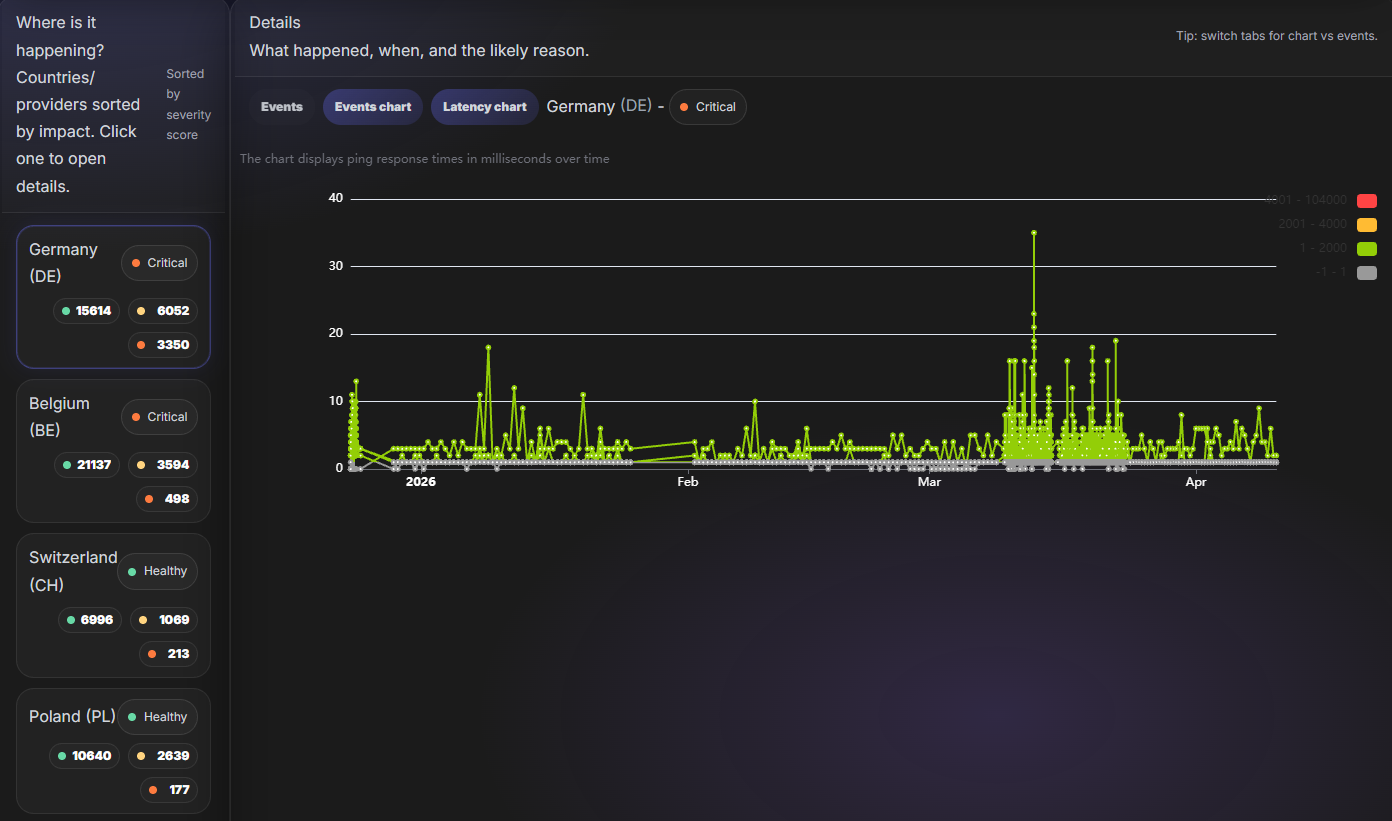Click Poland's green count 10640
The height and width of the screenshot is (821, 1392).
click(84, 756)
